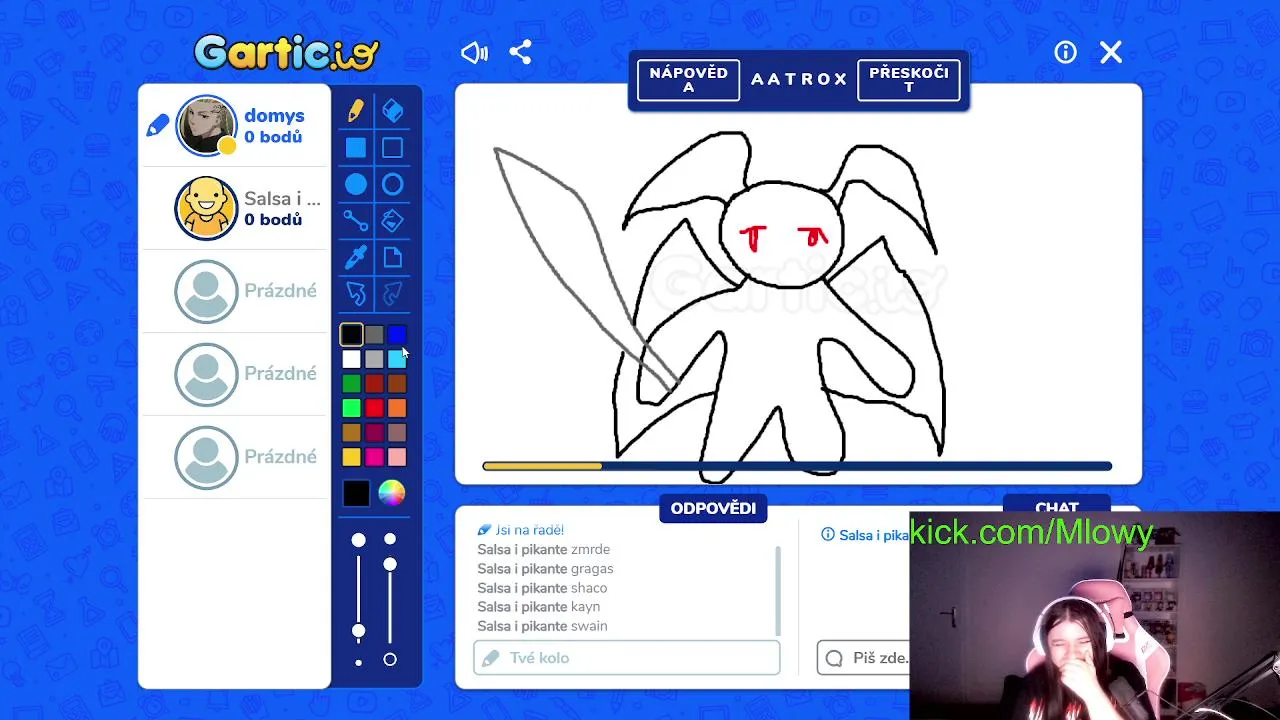Click the first Prázdné empty player slot

(x=235, y=291)
